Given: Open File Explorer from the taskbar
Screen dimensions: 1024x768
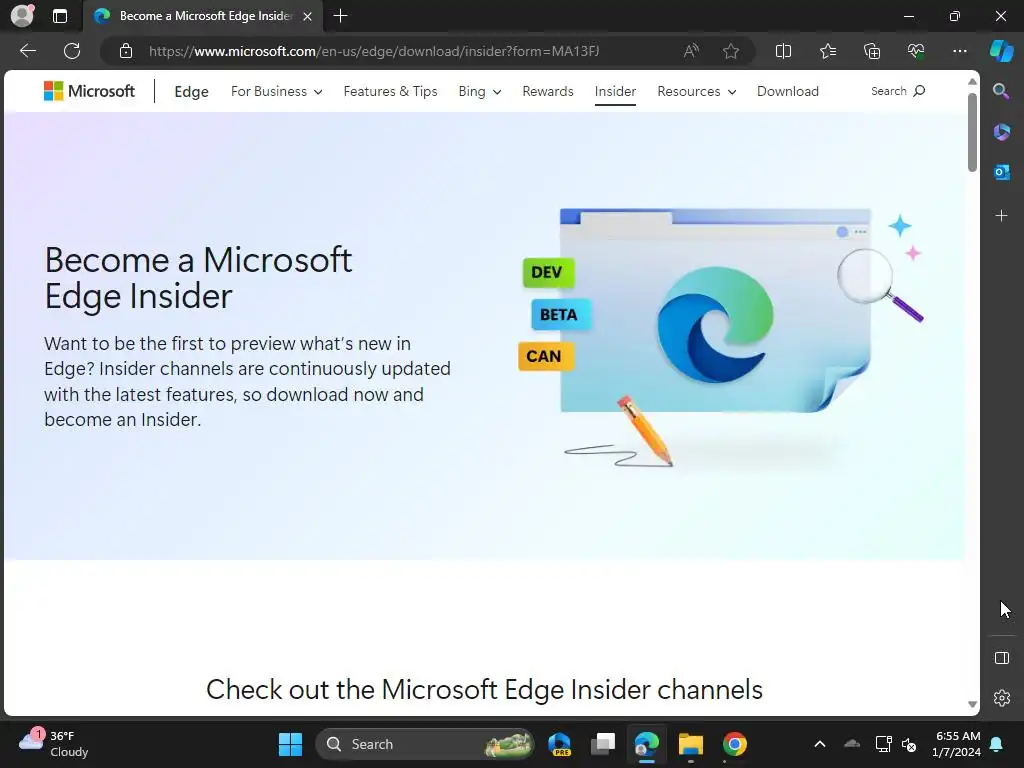Looking at the screenshot, I should [690, 744].
